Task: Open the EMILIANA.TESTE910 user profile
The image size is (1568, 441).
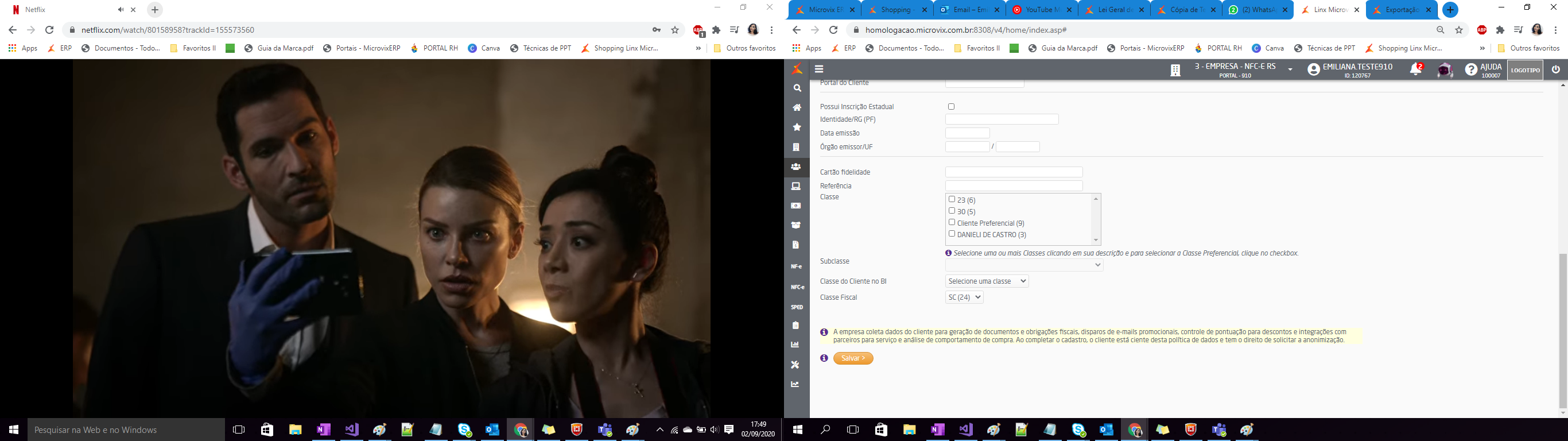Action: [x=1350, y=70]
